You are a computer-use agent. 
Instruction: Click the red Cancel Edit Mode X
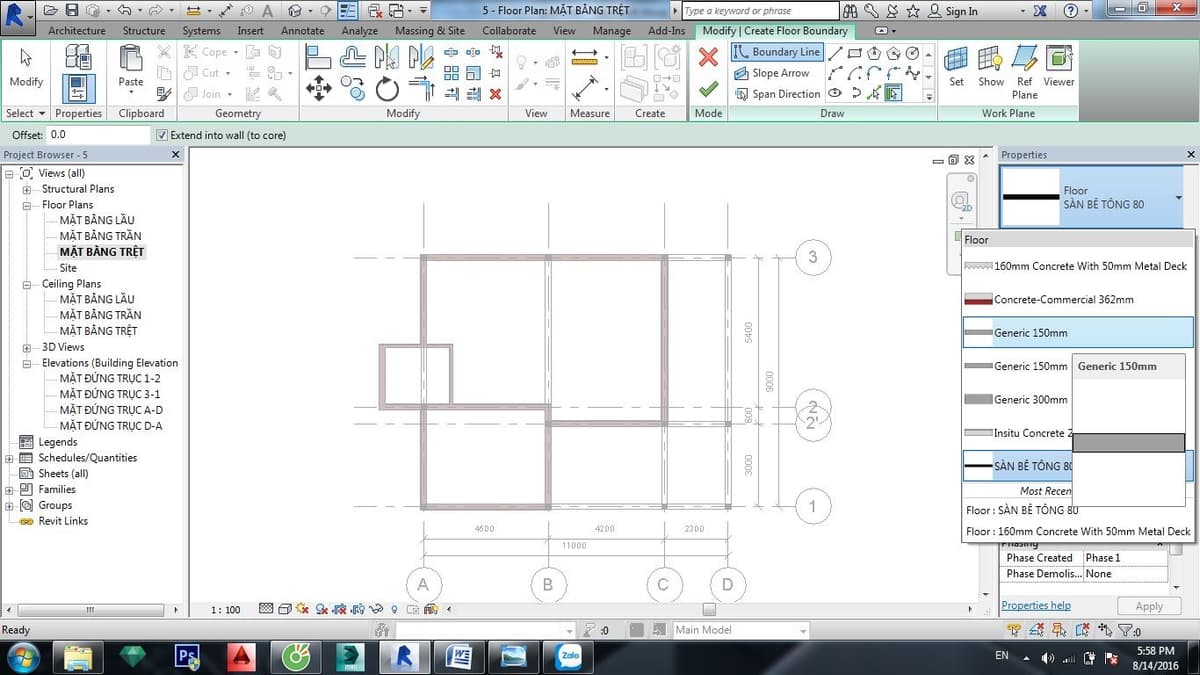(708, 59)
